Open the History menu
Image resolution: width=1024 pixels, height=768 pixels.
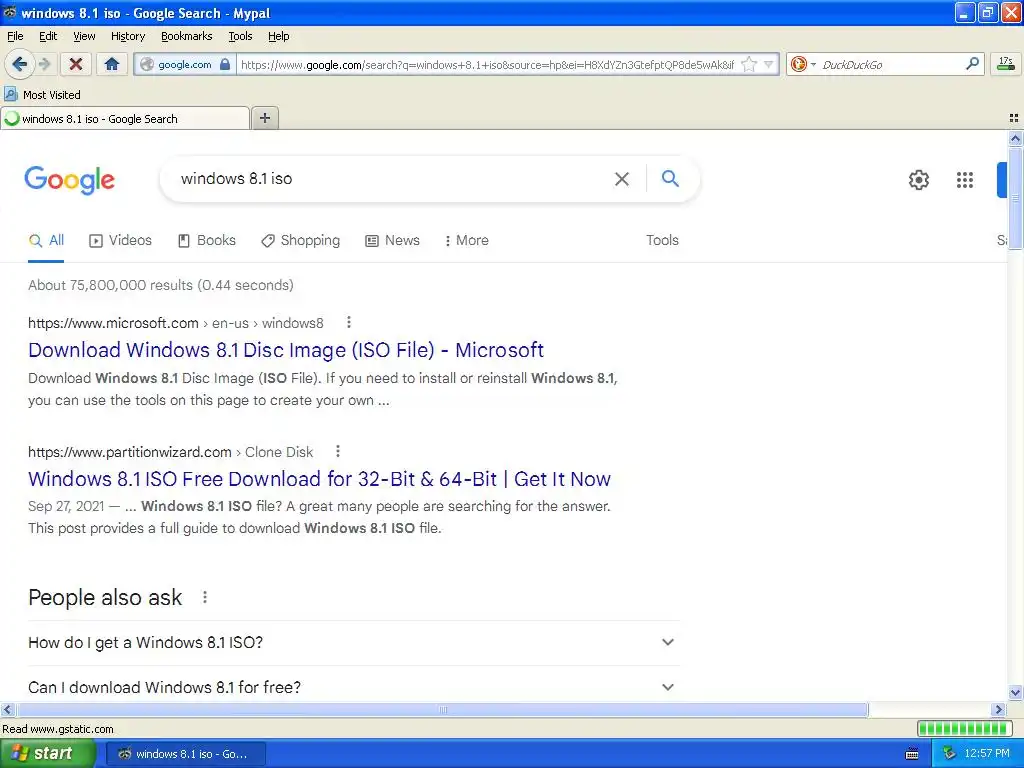pos(127,36)
